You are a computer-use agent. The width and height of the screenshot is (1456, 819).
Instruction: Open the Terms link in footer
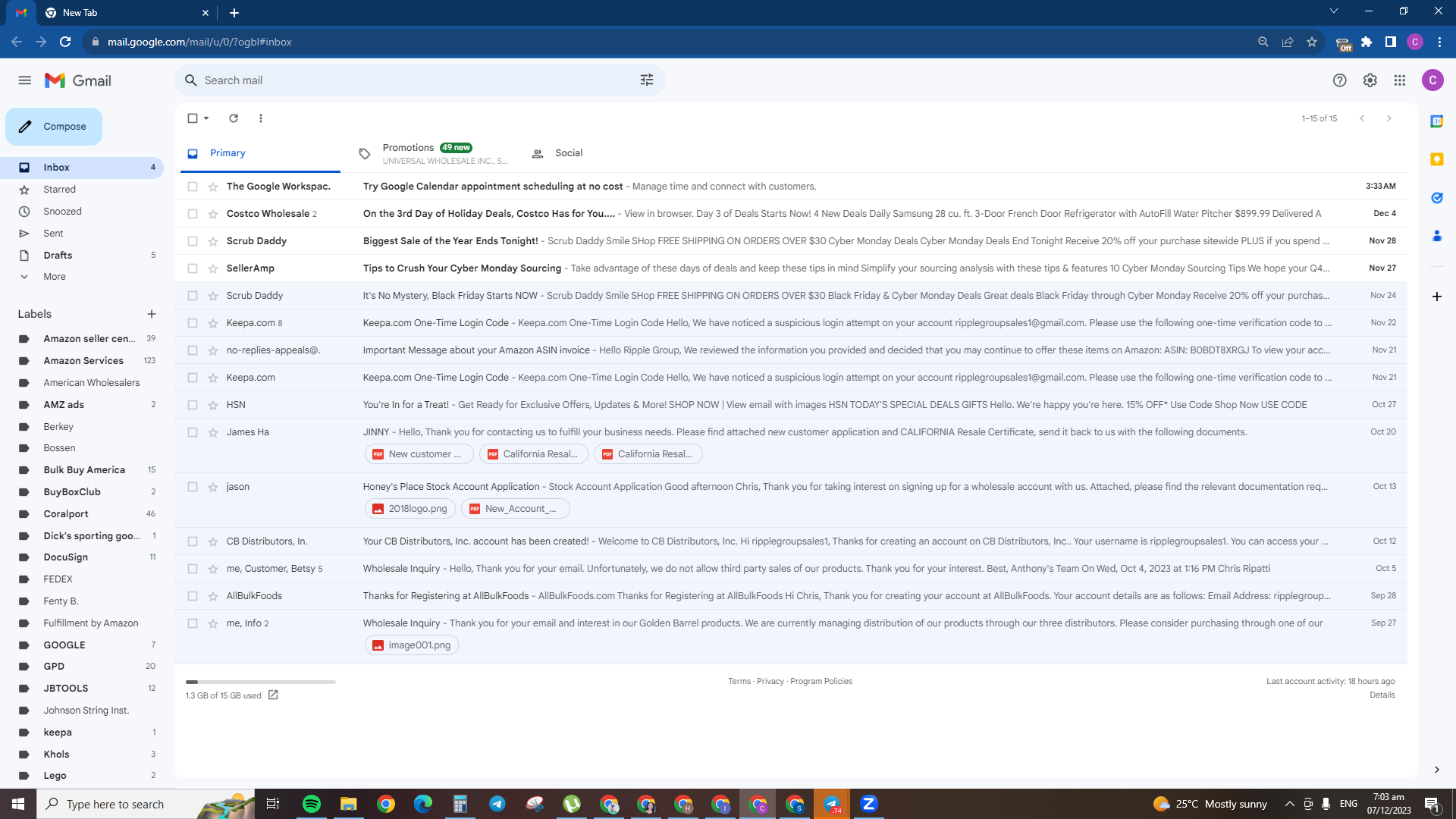pyautogui.click(x=739, y=682)
